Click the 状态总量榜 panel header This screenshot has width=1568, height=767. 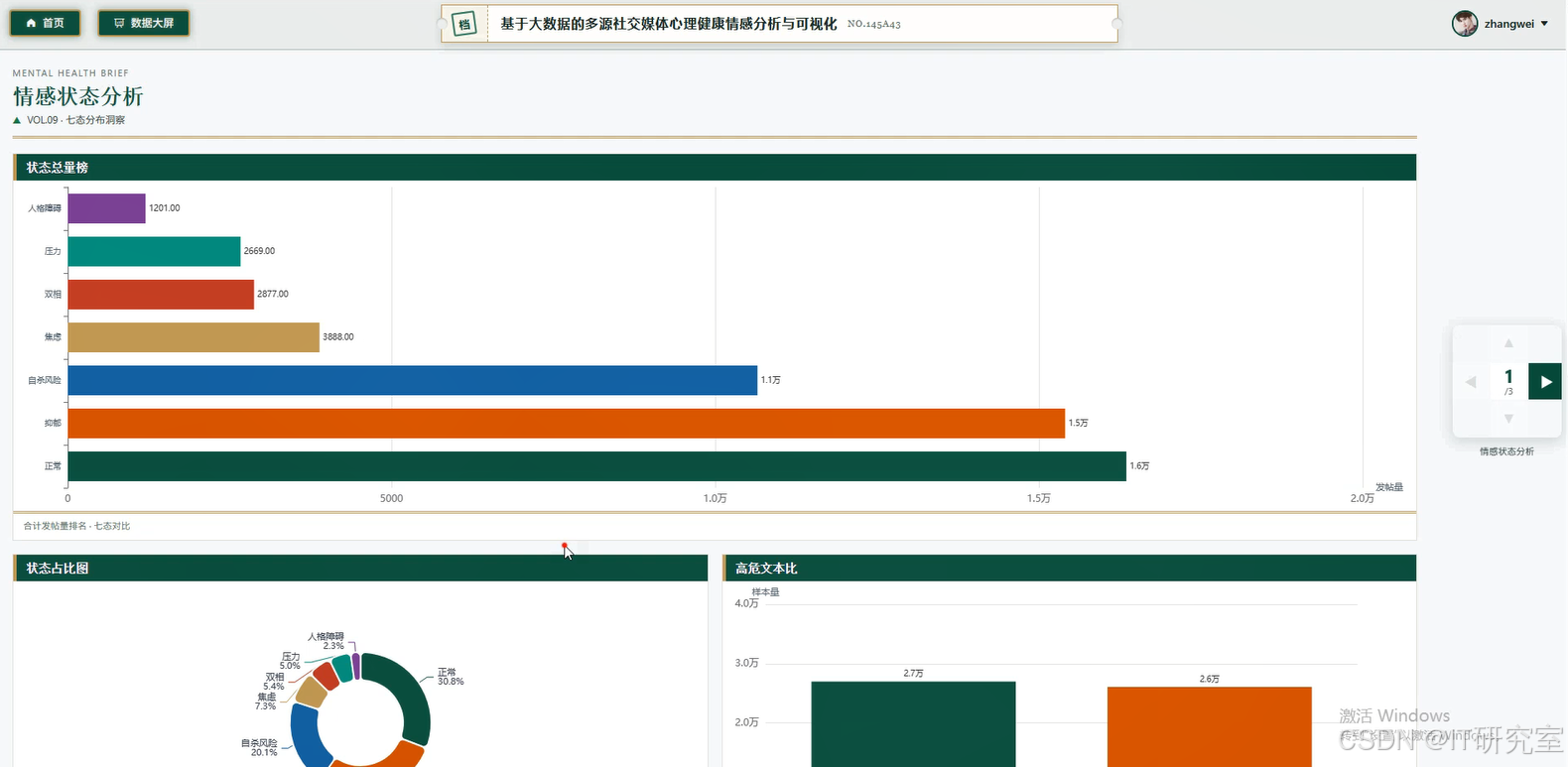pos(715,167)
